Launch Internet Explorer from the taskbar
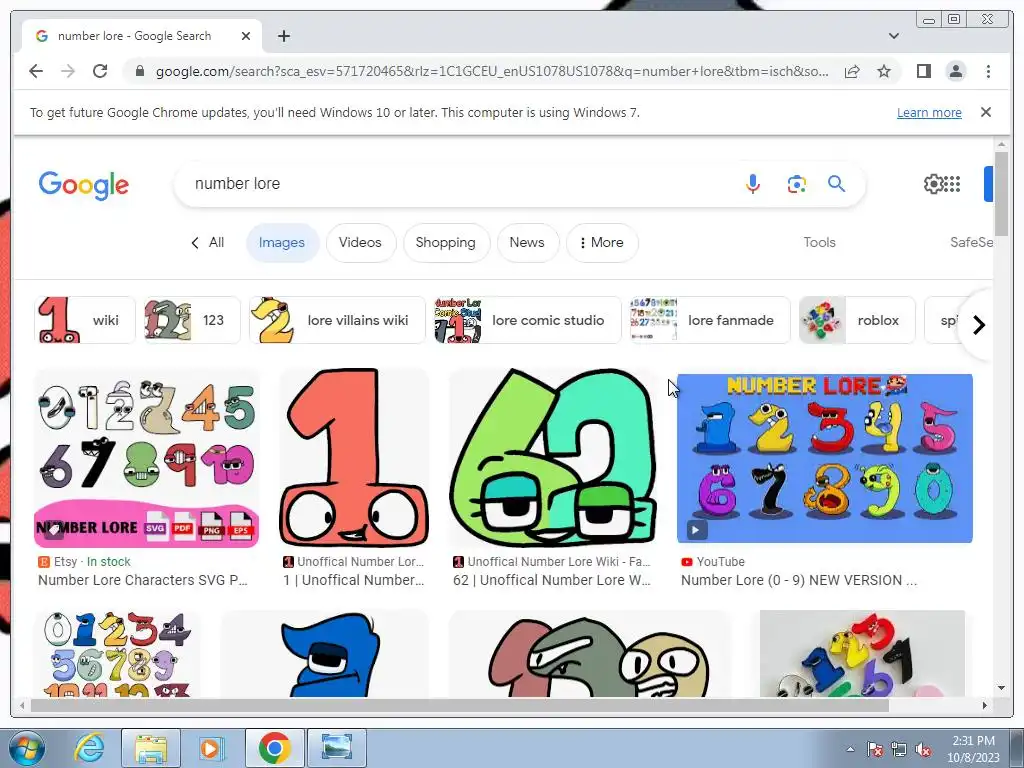 pos(89,748)
